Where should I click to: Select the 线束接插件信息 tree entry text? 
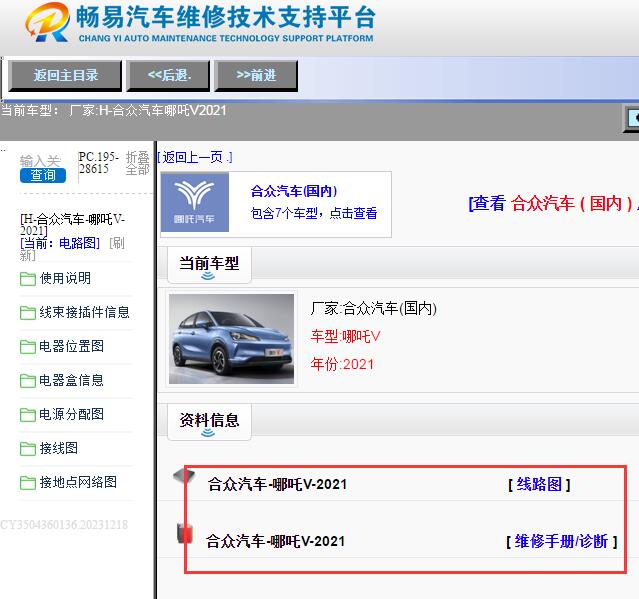(x=84, y=312)
